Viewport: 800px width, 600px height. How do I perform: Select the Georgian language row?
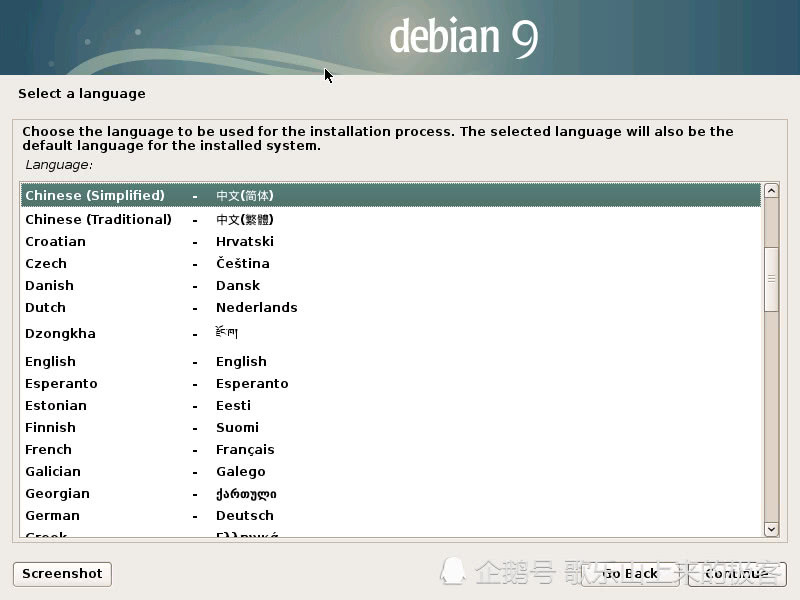(391, 493)
